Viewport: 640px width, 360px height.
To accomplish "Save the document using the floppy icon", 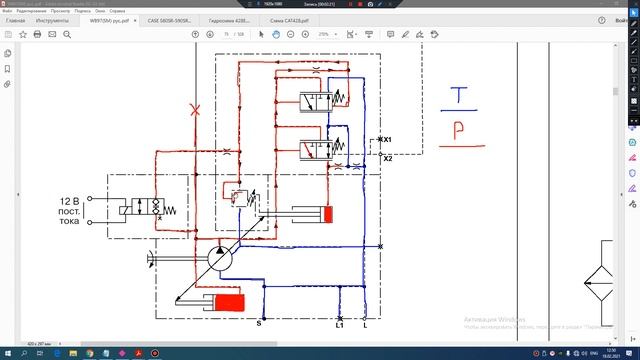I will pos(8,35).
